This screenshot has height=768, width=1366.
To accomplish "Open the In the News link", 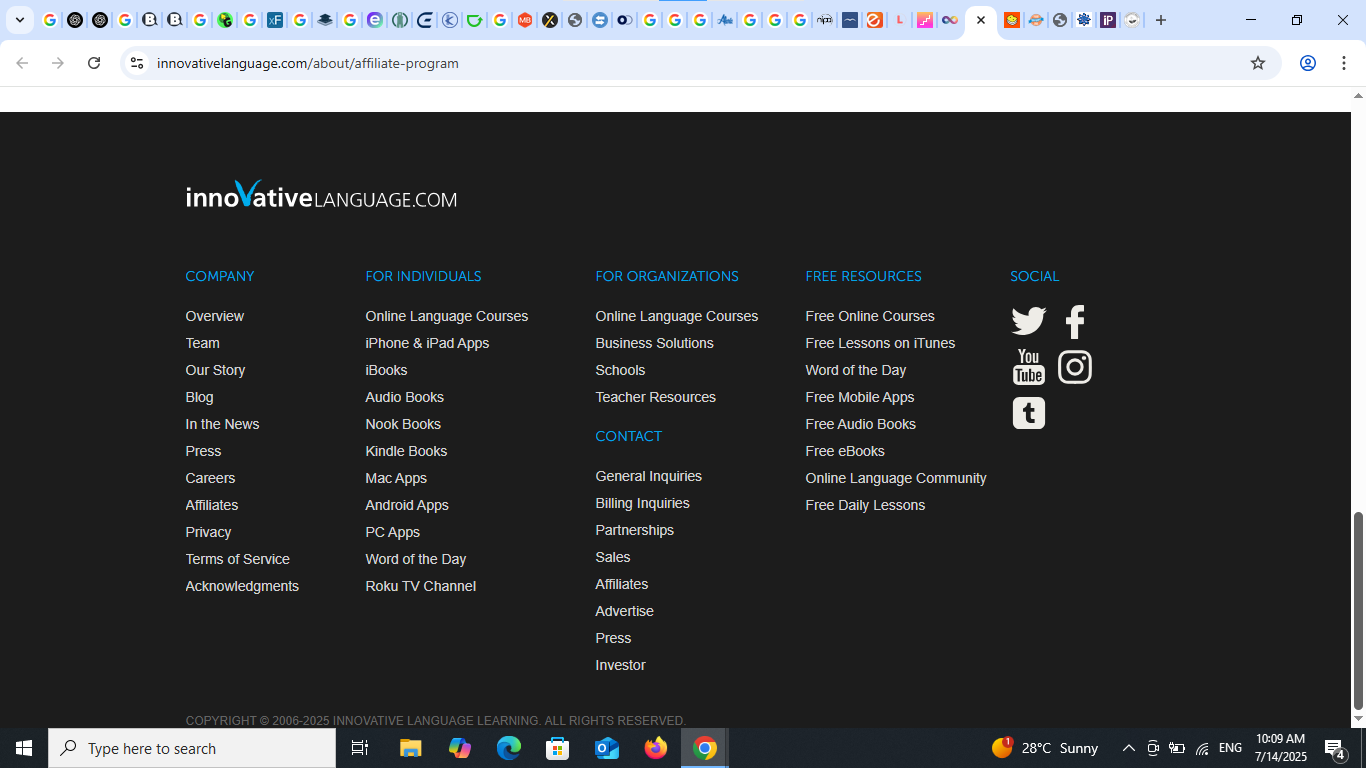I will click(222, 424).
